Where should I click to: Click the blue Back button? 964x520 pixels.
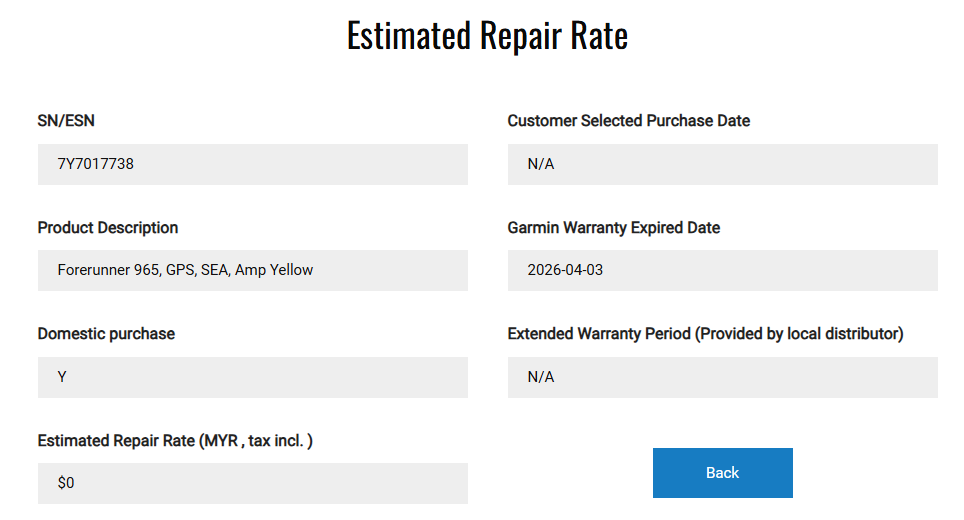[x=722, y=473]
